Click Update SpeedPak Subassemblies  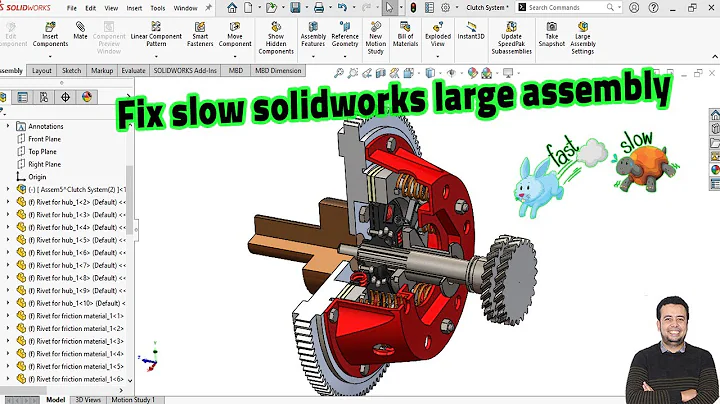pos(512,38)
